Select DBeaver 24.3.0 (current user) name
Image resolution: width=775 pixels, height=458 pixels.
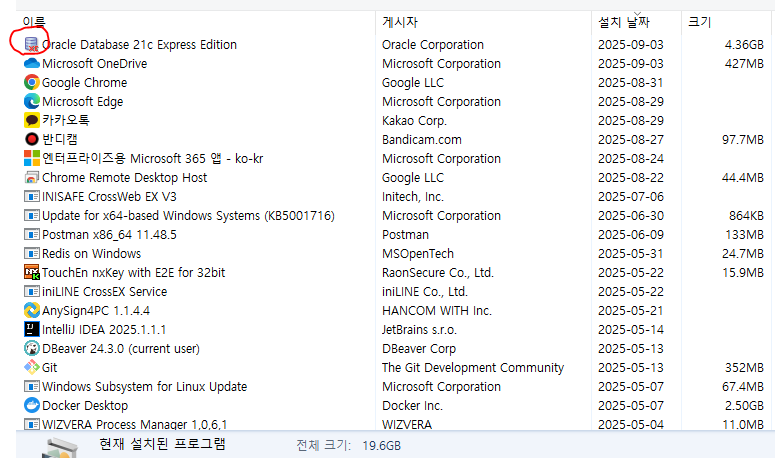click(121, 349)
